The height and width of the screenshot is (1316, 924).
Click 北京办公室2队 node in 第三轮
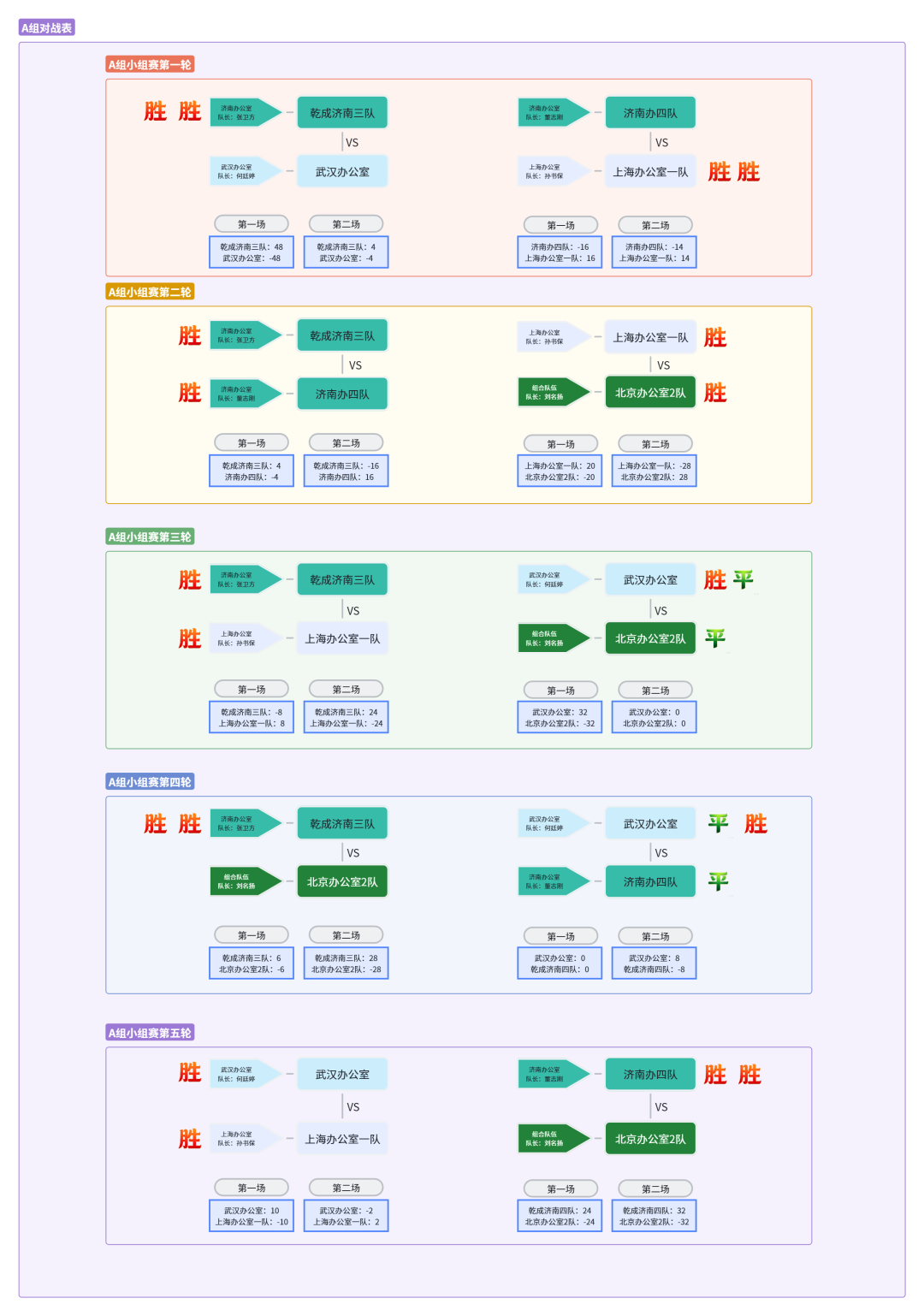[x=650, y=638]
